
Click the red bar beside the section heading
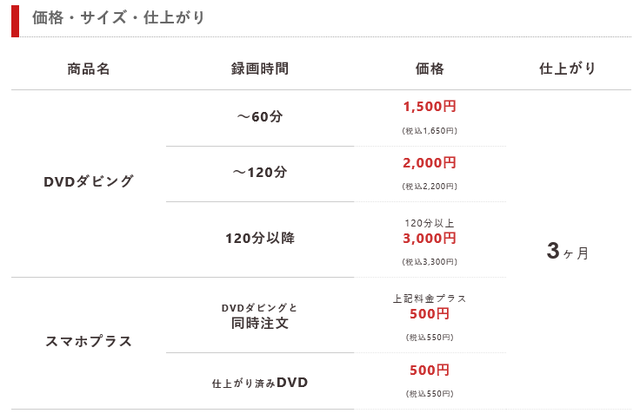tap(15, 18)
